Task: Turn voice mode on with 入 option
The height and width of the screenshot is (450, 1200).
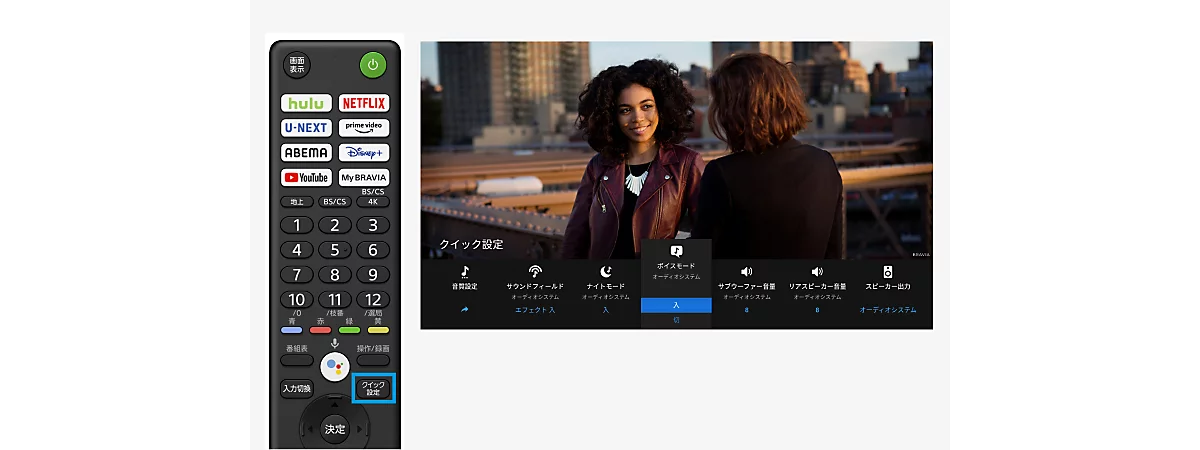Action: tap(676, 305)
